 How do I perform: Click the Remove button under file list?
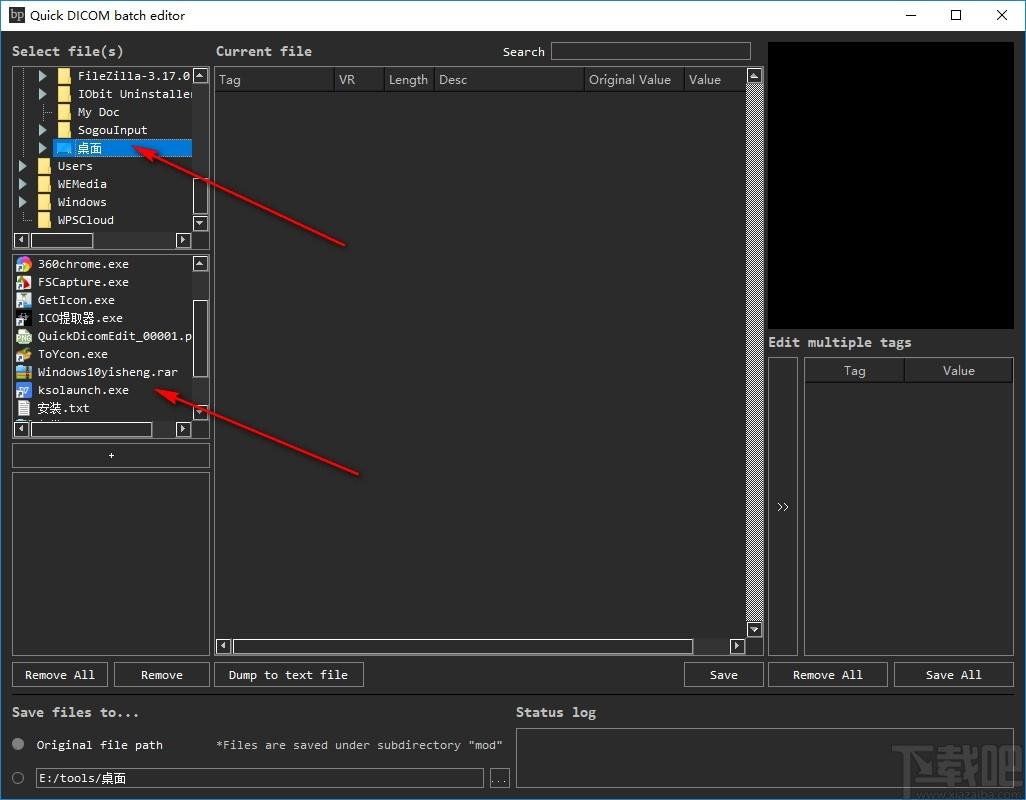click(162, 674)
